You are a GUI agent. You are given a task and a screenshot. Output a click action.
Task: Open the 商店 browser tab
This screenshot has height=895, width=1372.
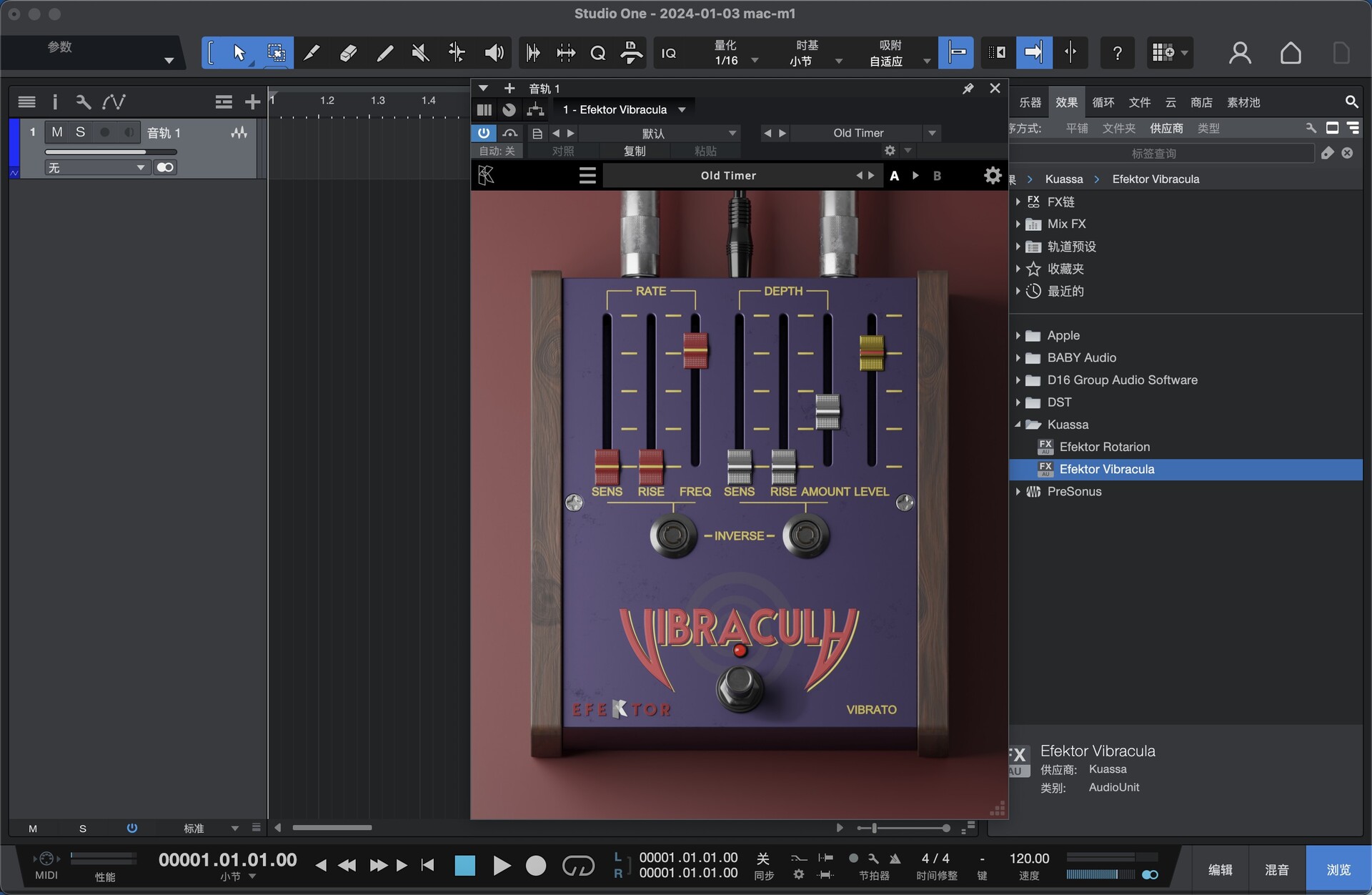click(1201, 103)
